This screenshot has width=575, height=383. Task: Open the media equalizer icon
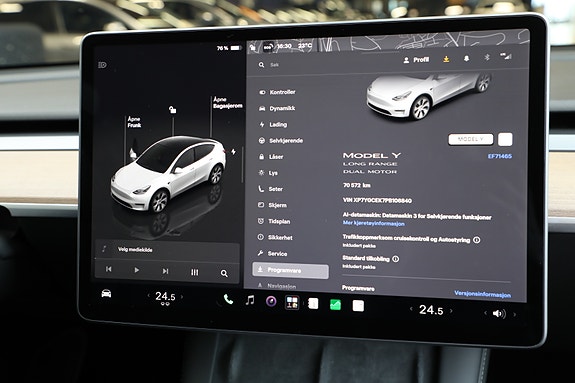[x=194, y=272]
